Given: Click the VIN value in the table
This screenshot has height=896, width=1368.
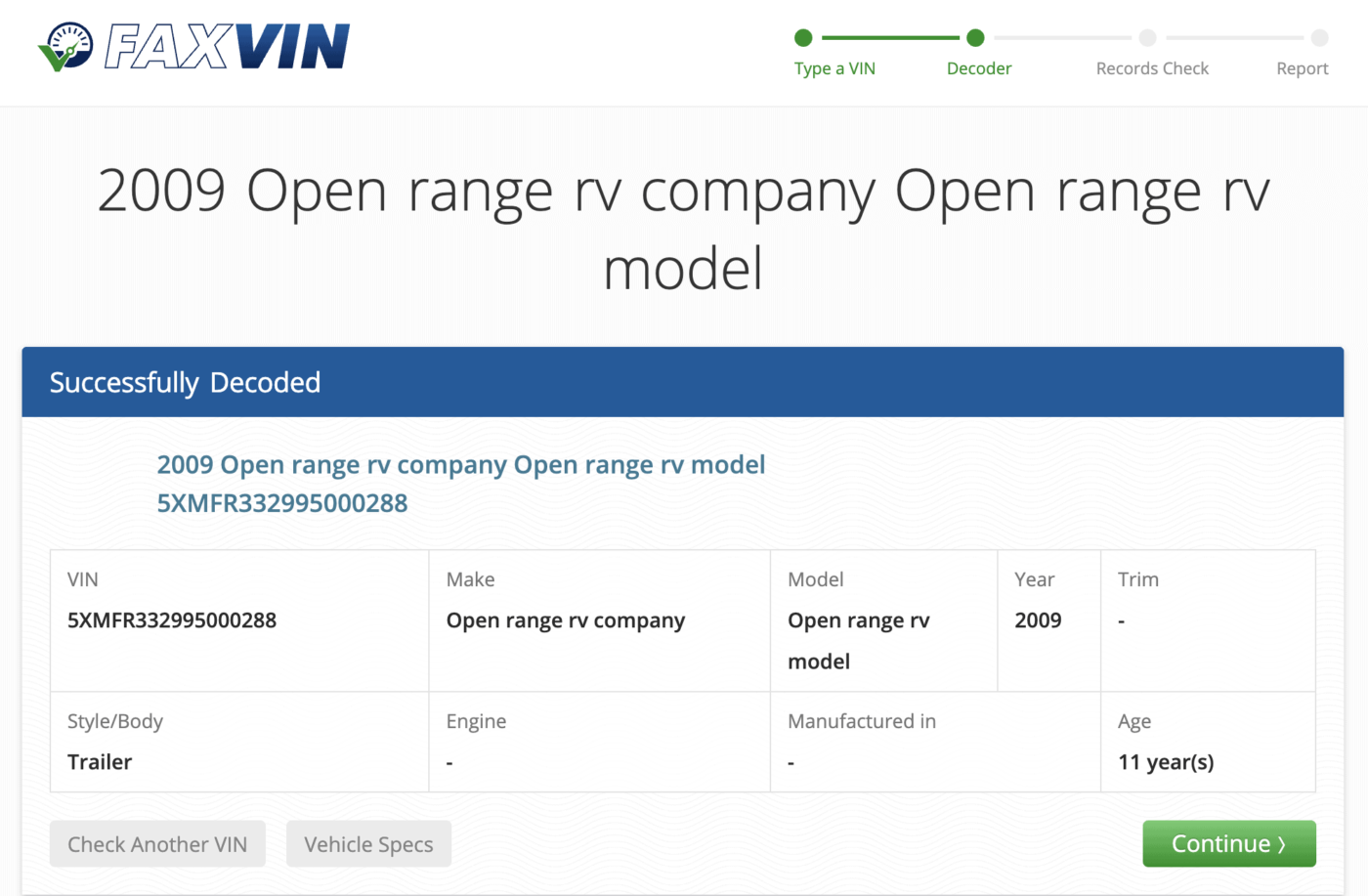Looking at the screenshot, I should tap(172, 620).
